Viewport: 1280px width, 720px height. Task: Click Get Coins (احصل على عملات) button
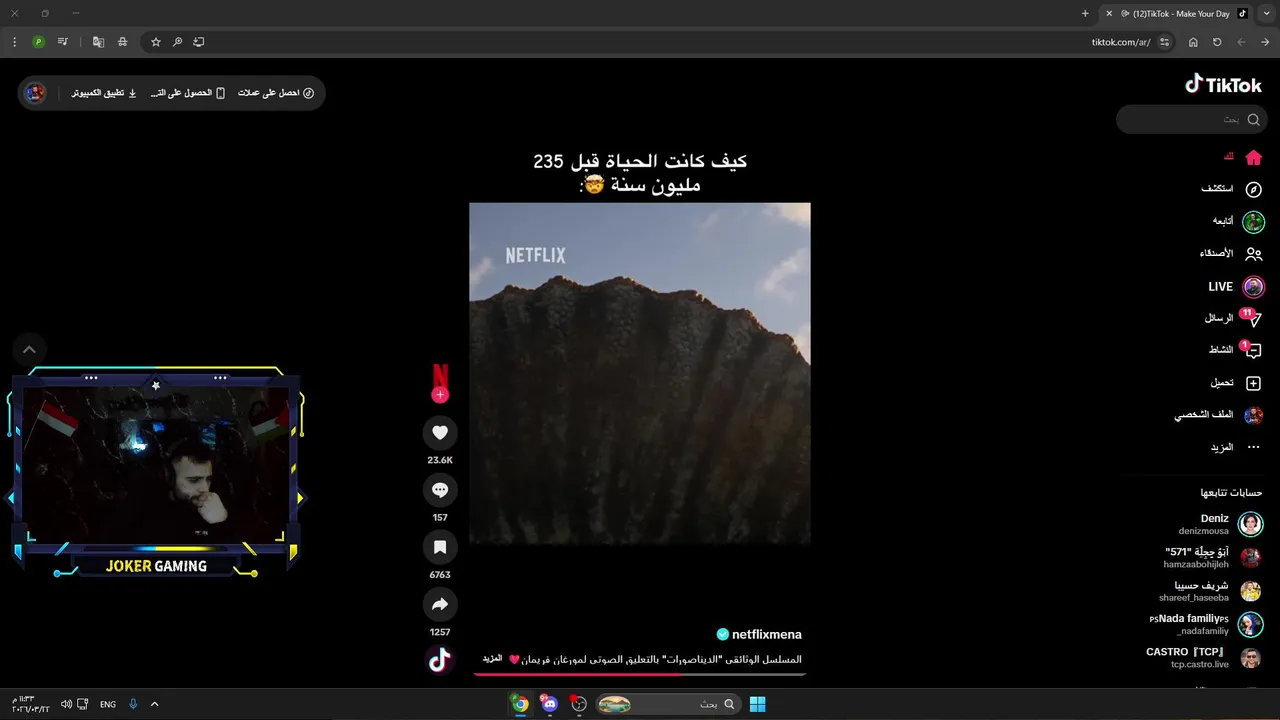click(x=276, y=93)
